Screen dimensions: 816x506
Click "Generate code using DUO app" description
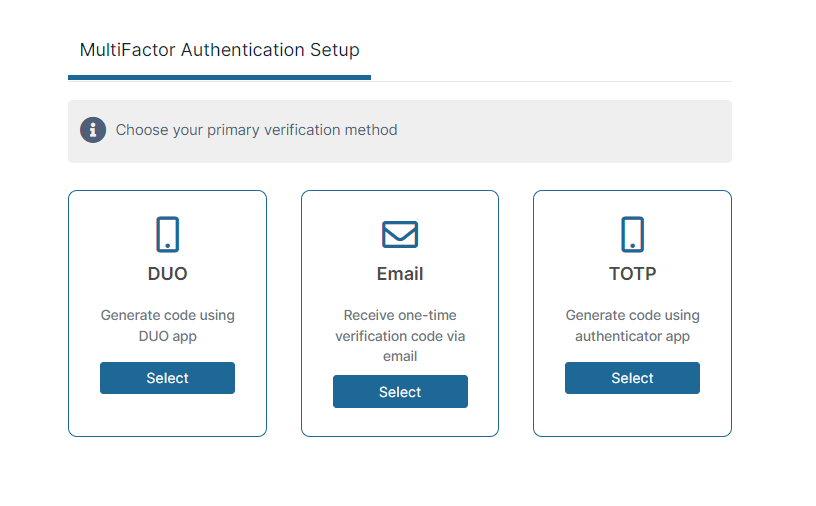tap(167, 326)
